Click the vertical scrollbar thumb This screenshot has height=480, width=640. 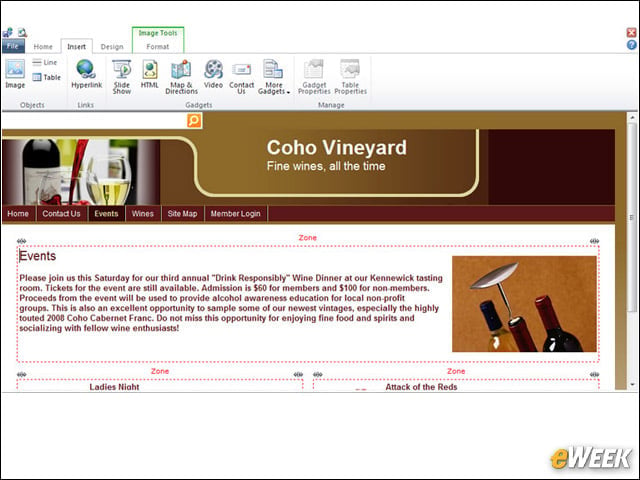click(x=632, y=218)
